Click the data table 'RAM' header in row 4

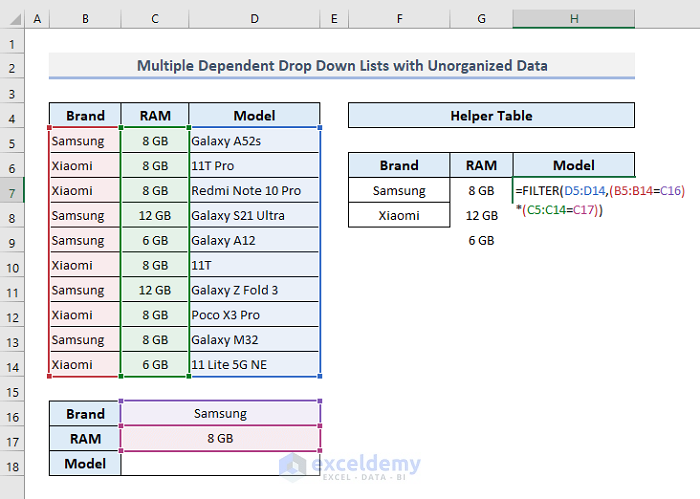click(155, 116)
